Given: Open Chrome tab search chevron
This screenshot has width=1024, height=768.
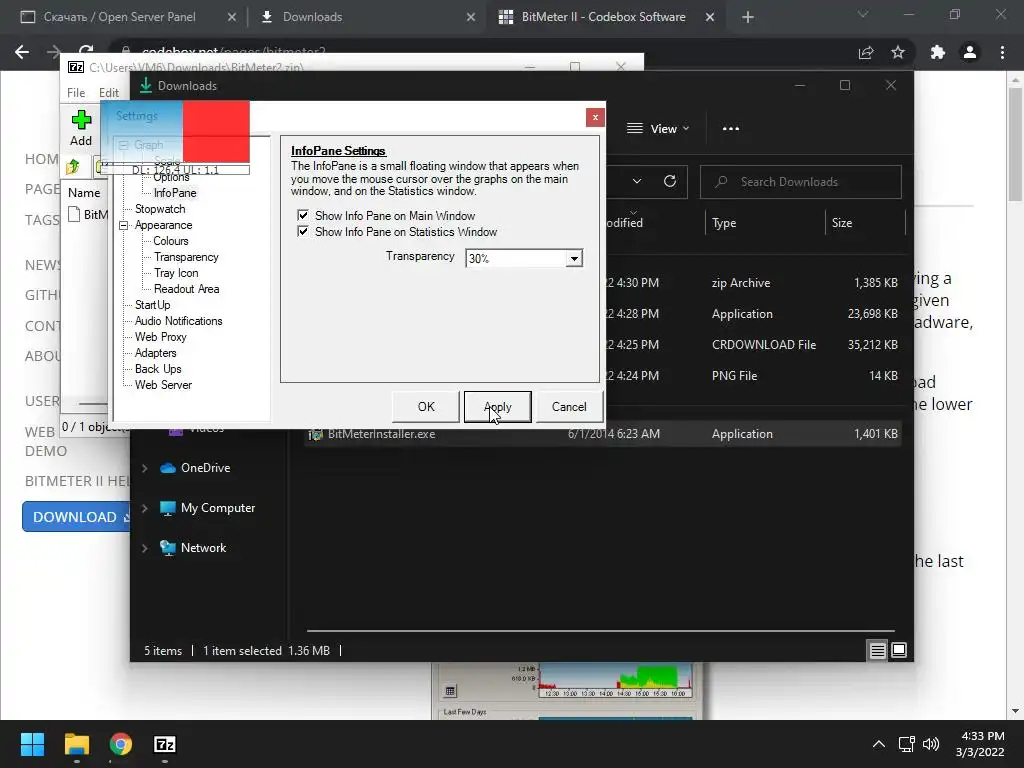Looking at the screenshot, I should (x=863, y=14).
